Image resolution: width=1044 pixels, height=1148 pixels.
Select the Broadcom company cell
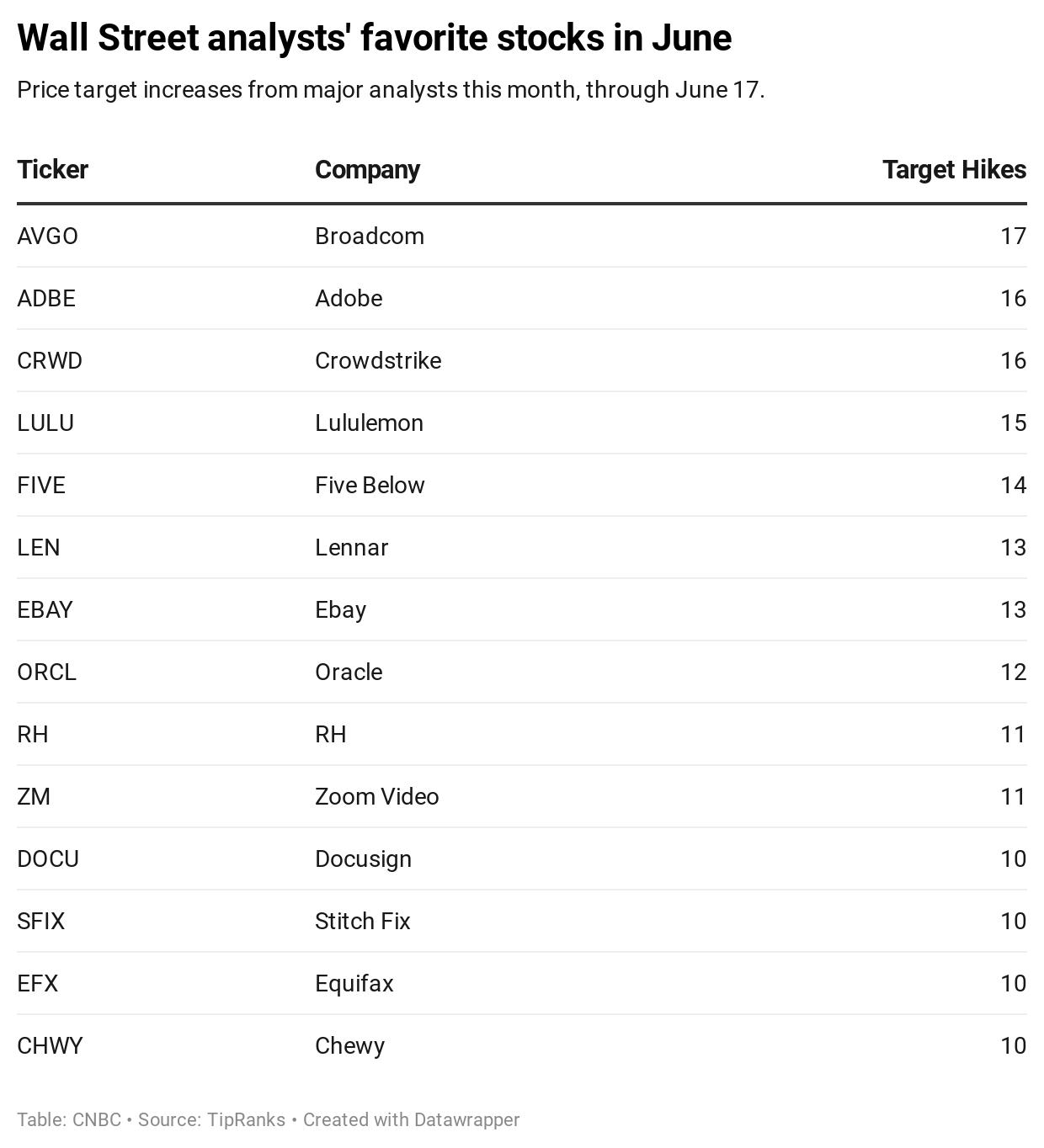(x=370, y=237)
